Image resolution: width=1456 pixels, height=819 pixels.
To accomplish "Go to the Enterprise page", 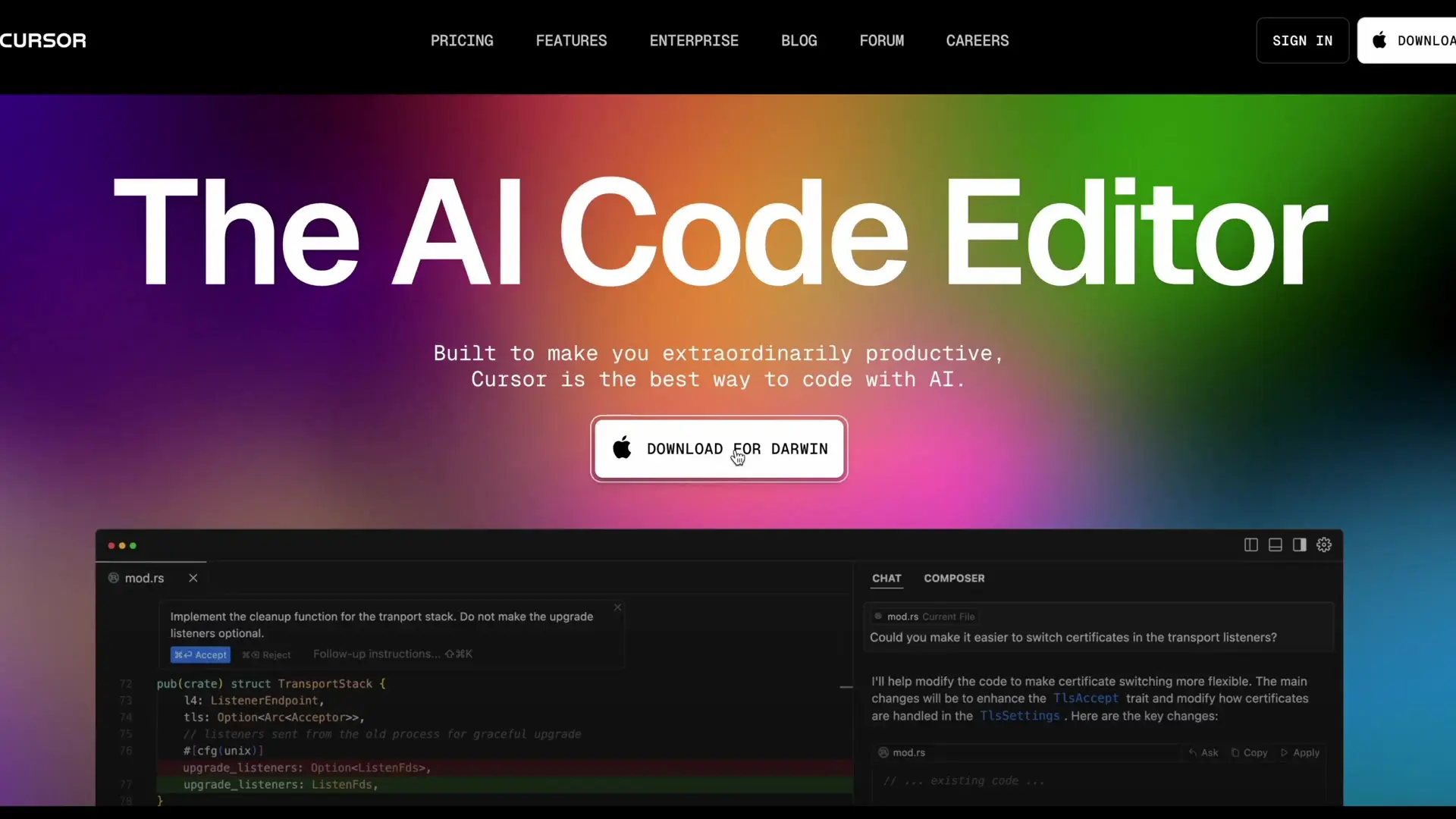I will (694, 40).
